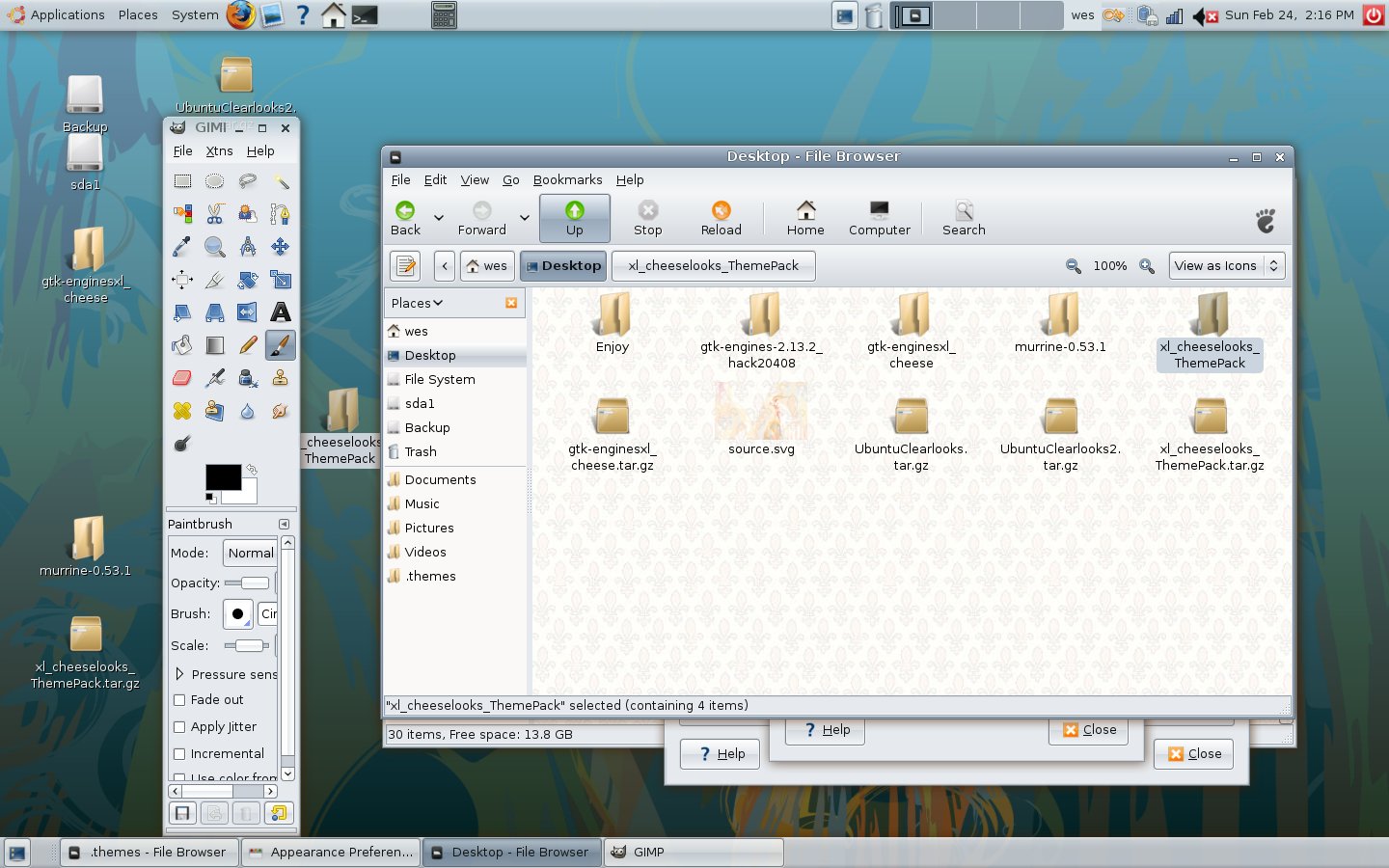
Task: Select the Heal bandage tool
Action: tap(182, 411)
